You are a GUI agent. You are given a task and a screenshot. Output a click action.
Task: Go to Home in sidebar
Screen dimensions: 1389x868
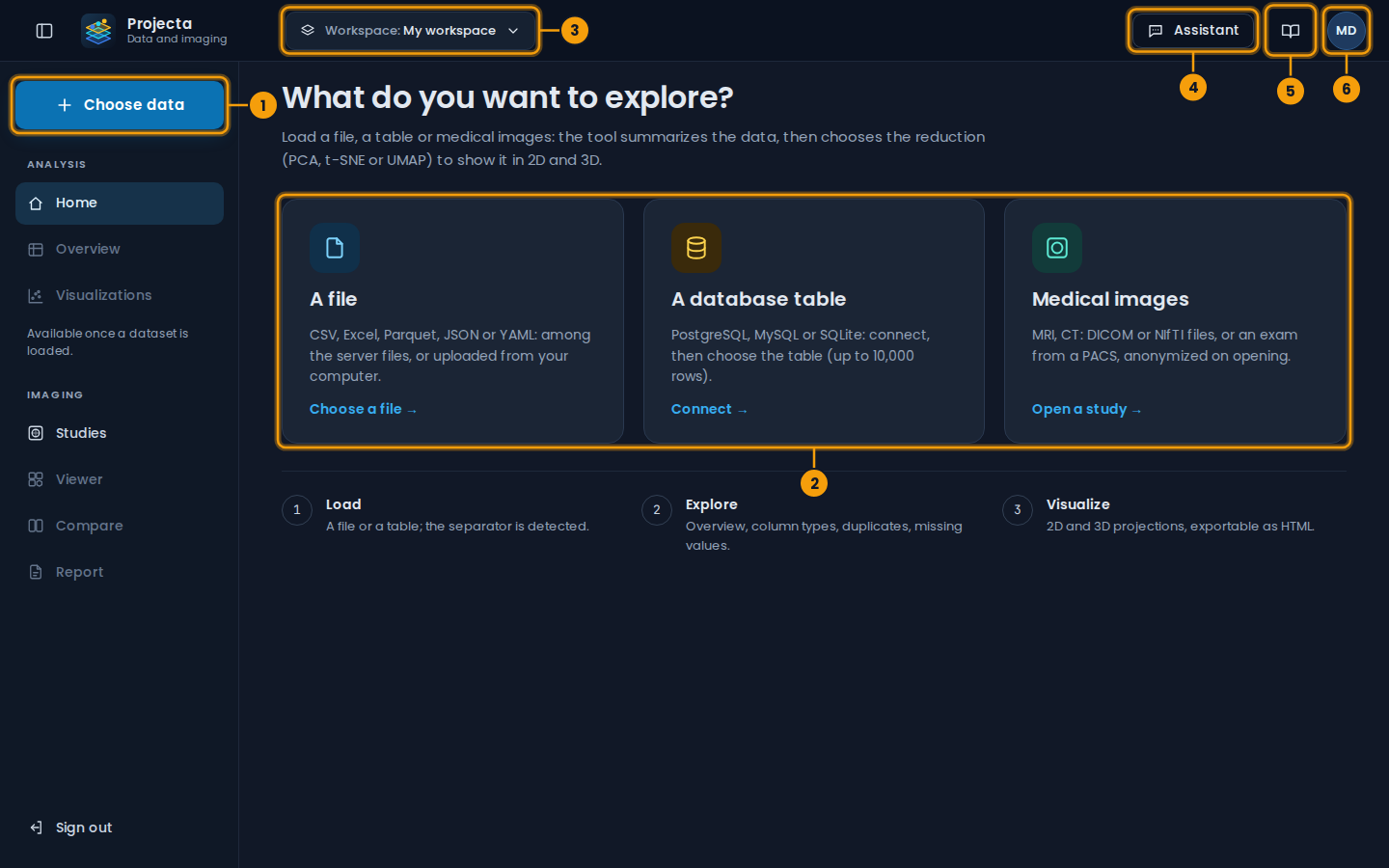(x=120, y=203)
